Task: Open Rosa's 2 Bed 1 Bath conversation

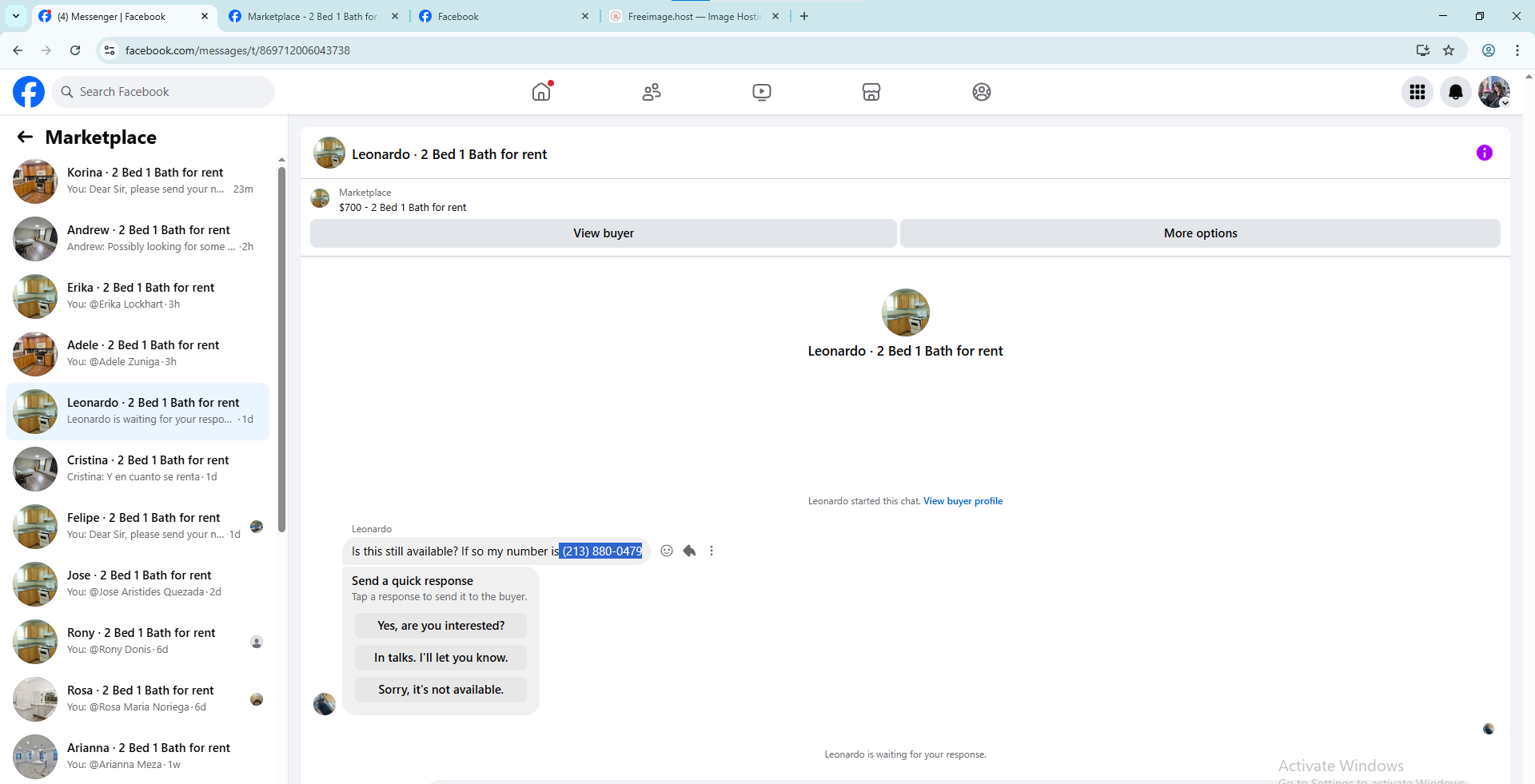Action: [138, 699]
